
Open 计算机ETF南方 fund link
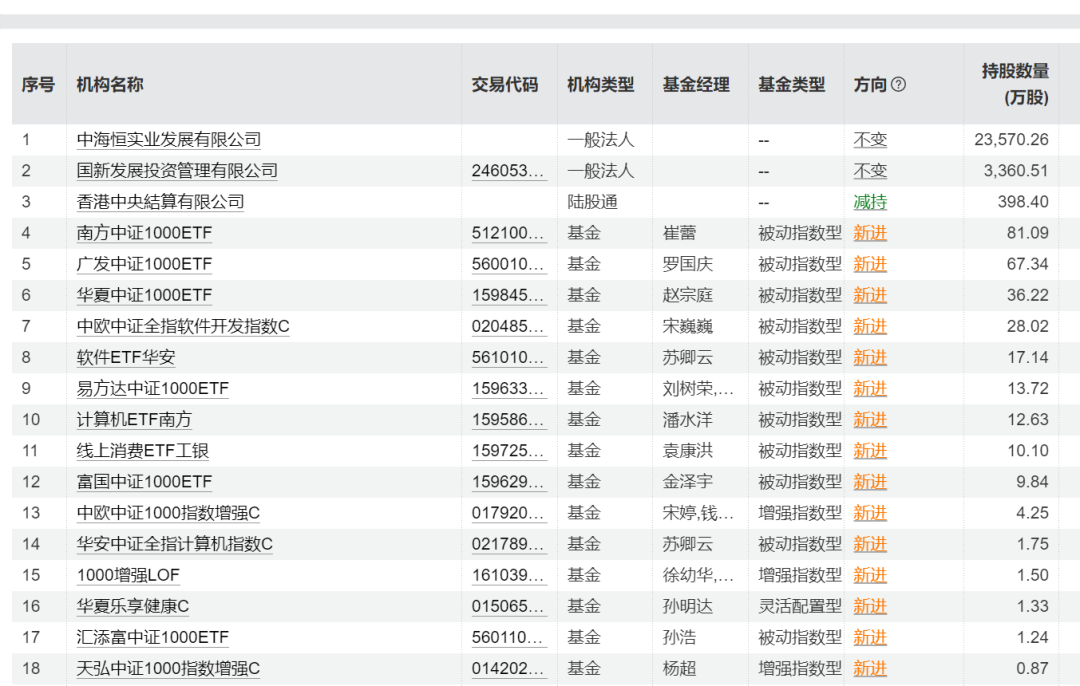point(134,419)
